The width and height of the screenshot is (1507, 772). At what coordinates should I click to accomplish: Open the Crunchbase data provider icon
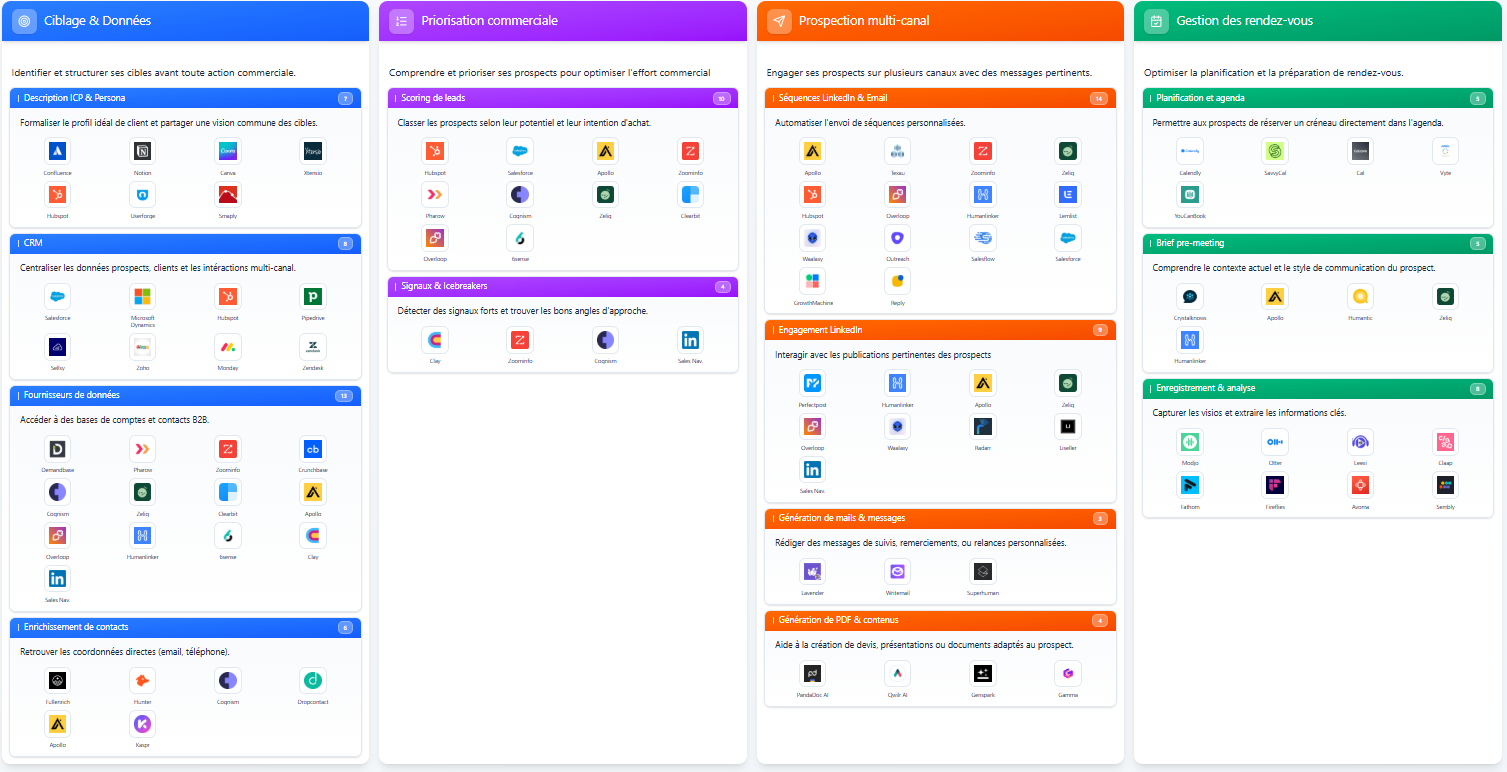[313, 449]
